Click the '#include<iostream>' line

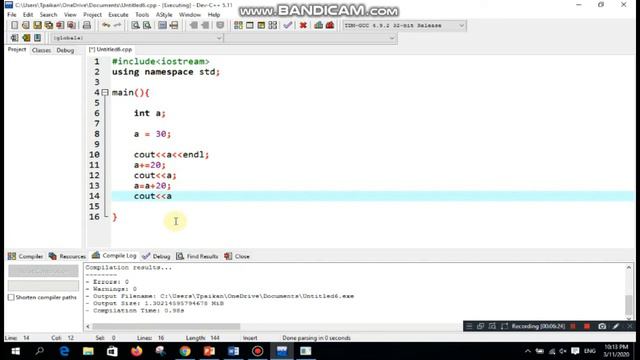click(x=161, y=62)
